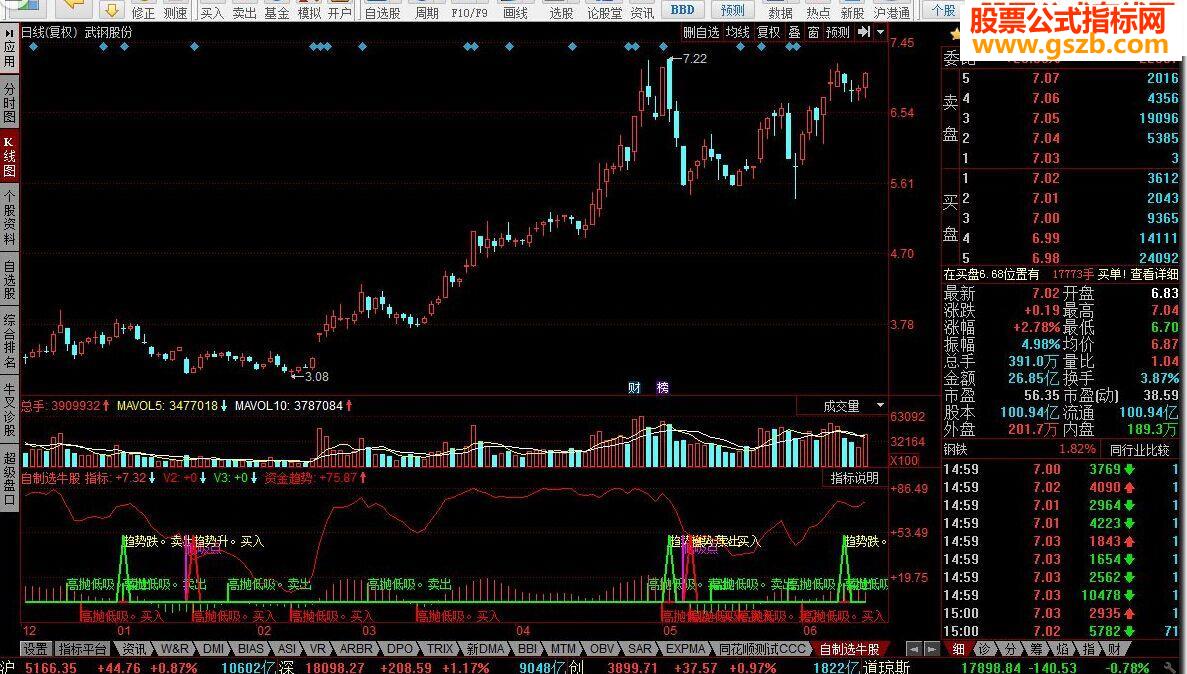Click the 道琼斯 index in status bar
The width and height of the screenshot is (1187, 674).
pos(885,667)
